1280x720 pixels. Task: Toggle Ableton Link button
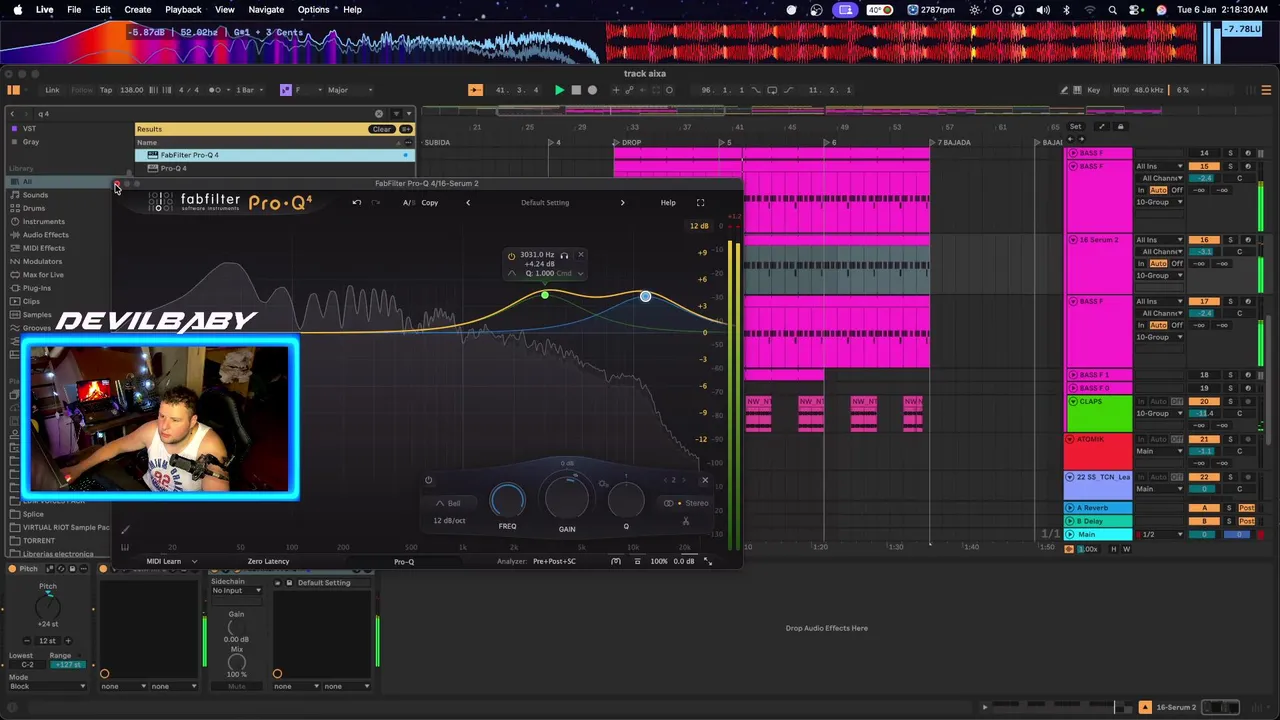52,90
